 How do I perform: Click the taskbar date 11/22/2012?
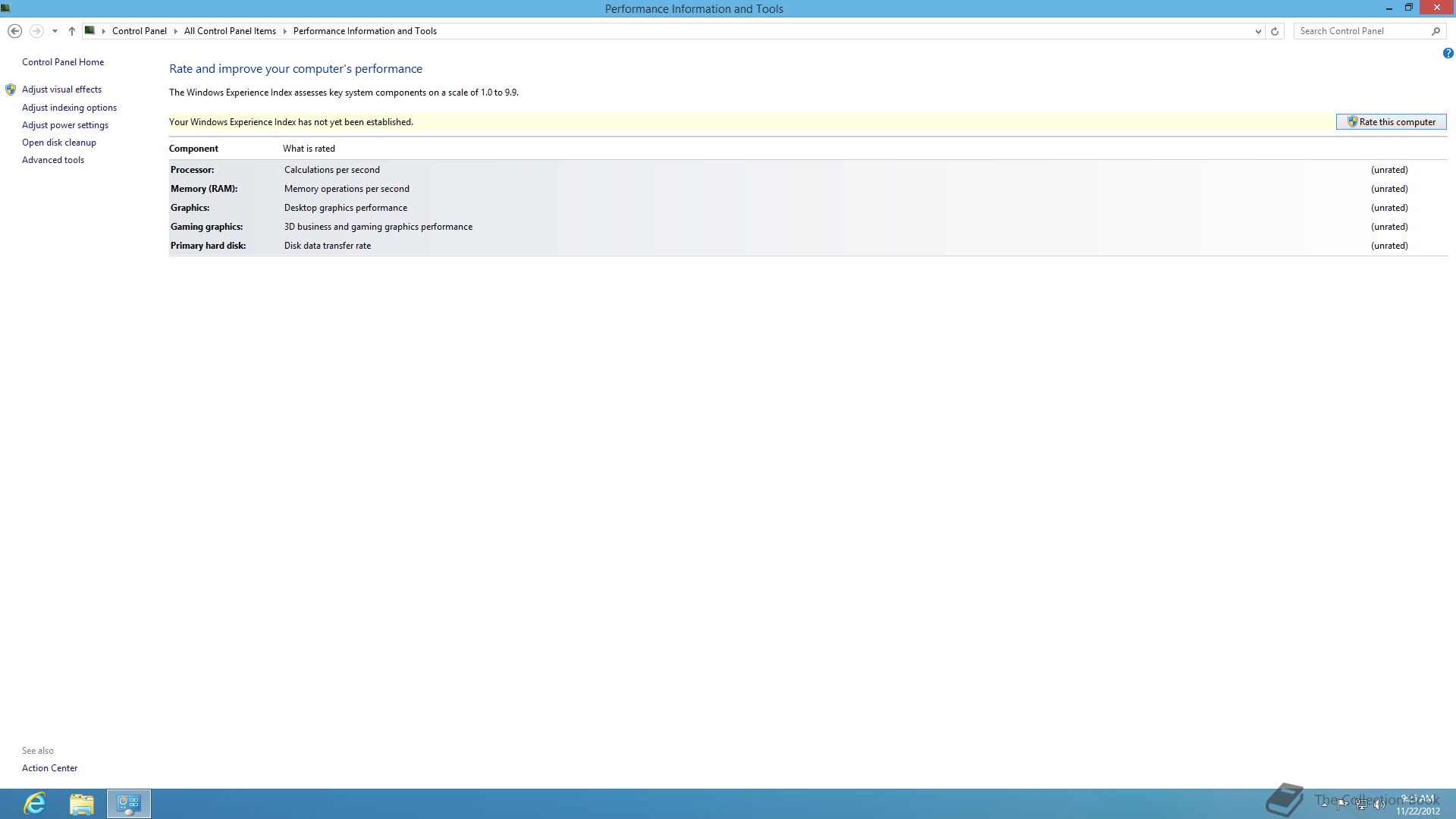tap(1417, 811)
